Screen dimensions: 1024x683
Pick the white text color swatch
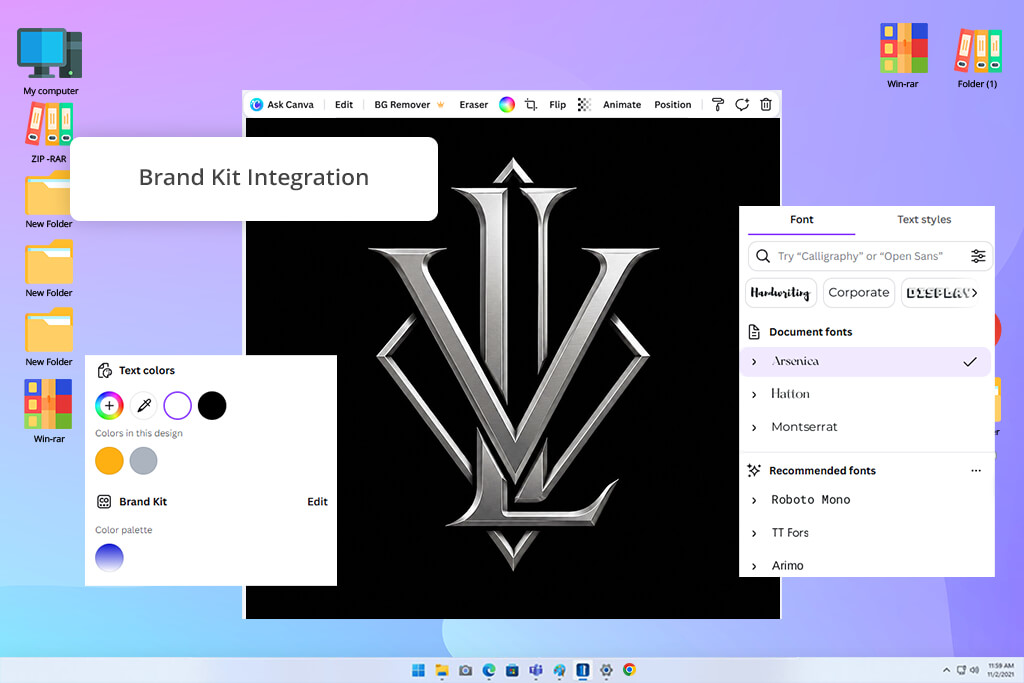tap(178, 405)
